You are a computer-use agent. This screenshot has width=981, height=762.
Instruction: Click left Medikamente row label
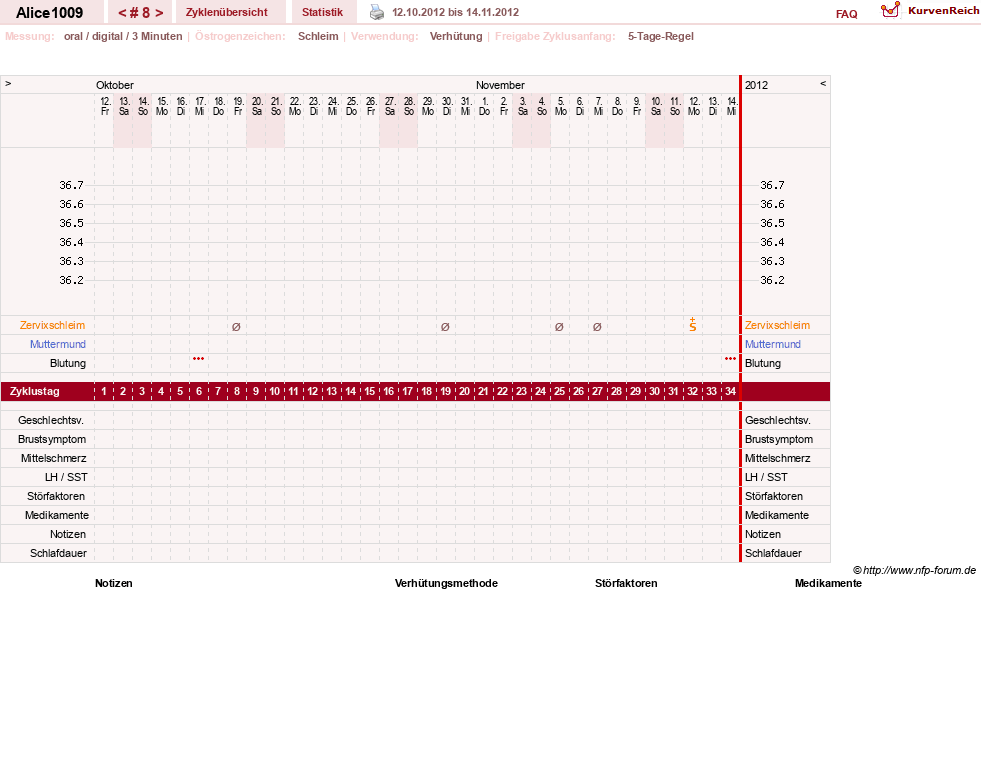pos(57,516)
